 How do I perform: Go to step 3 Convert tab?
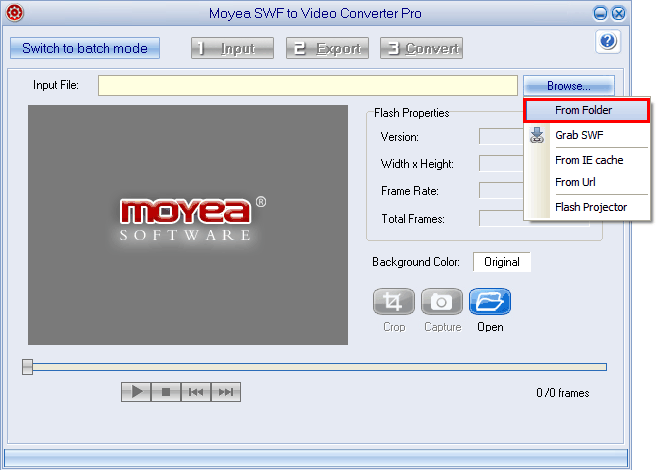(422, 48)
